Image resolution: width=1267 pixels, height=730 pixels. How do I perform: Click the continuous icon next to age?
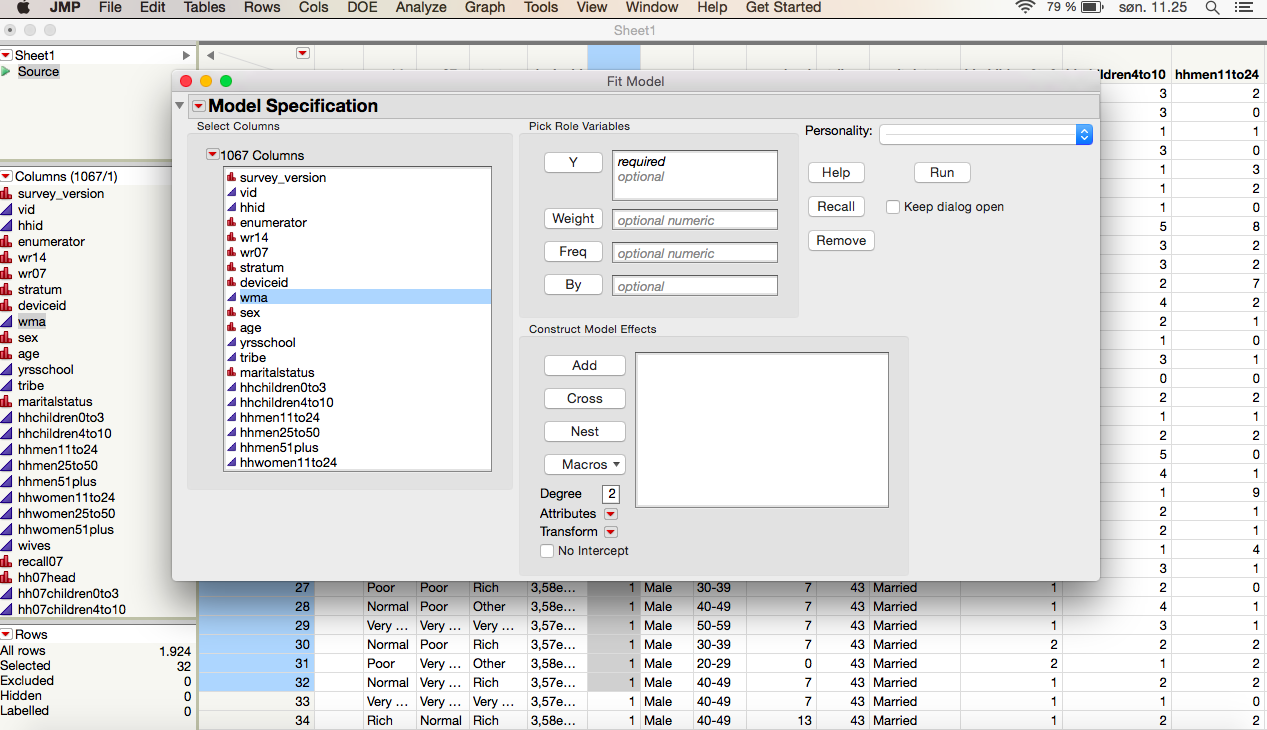tap(232, 327)
